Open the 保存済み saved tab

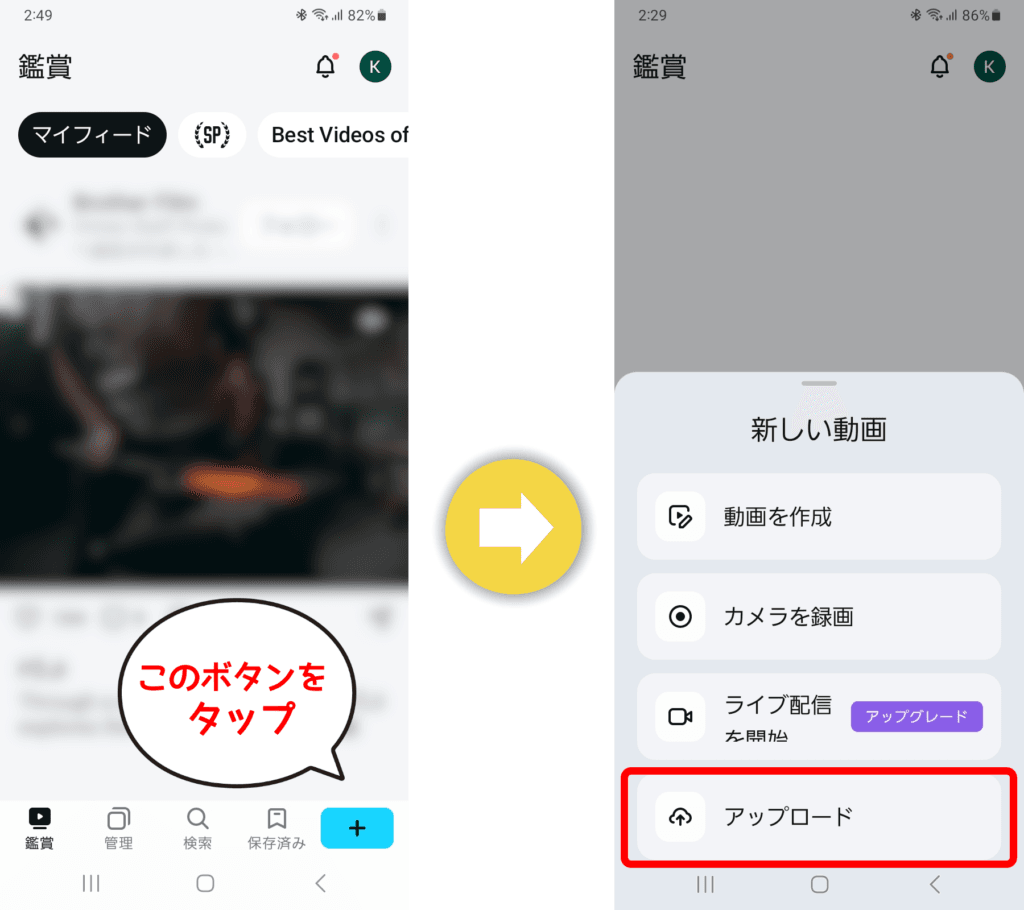(277, 829)
